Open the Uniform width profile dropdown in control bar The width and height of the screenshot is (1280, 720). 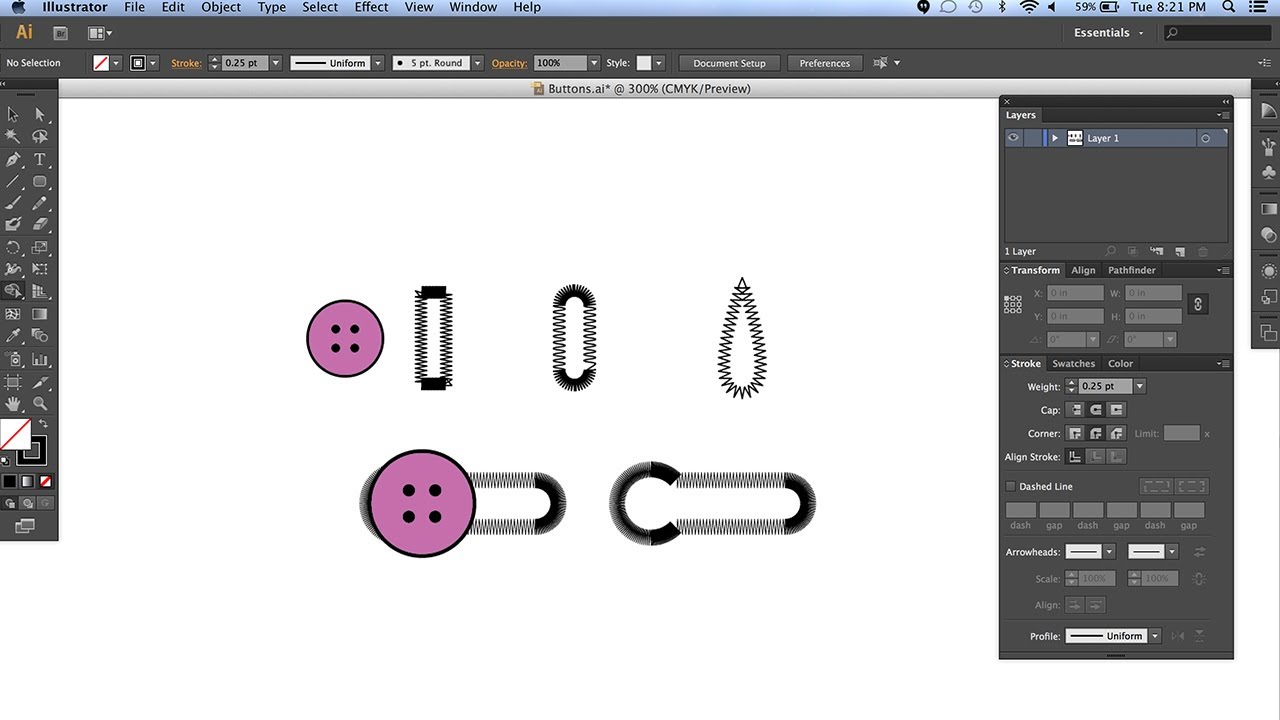click(x=377, y=63)
